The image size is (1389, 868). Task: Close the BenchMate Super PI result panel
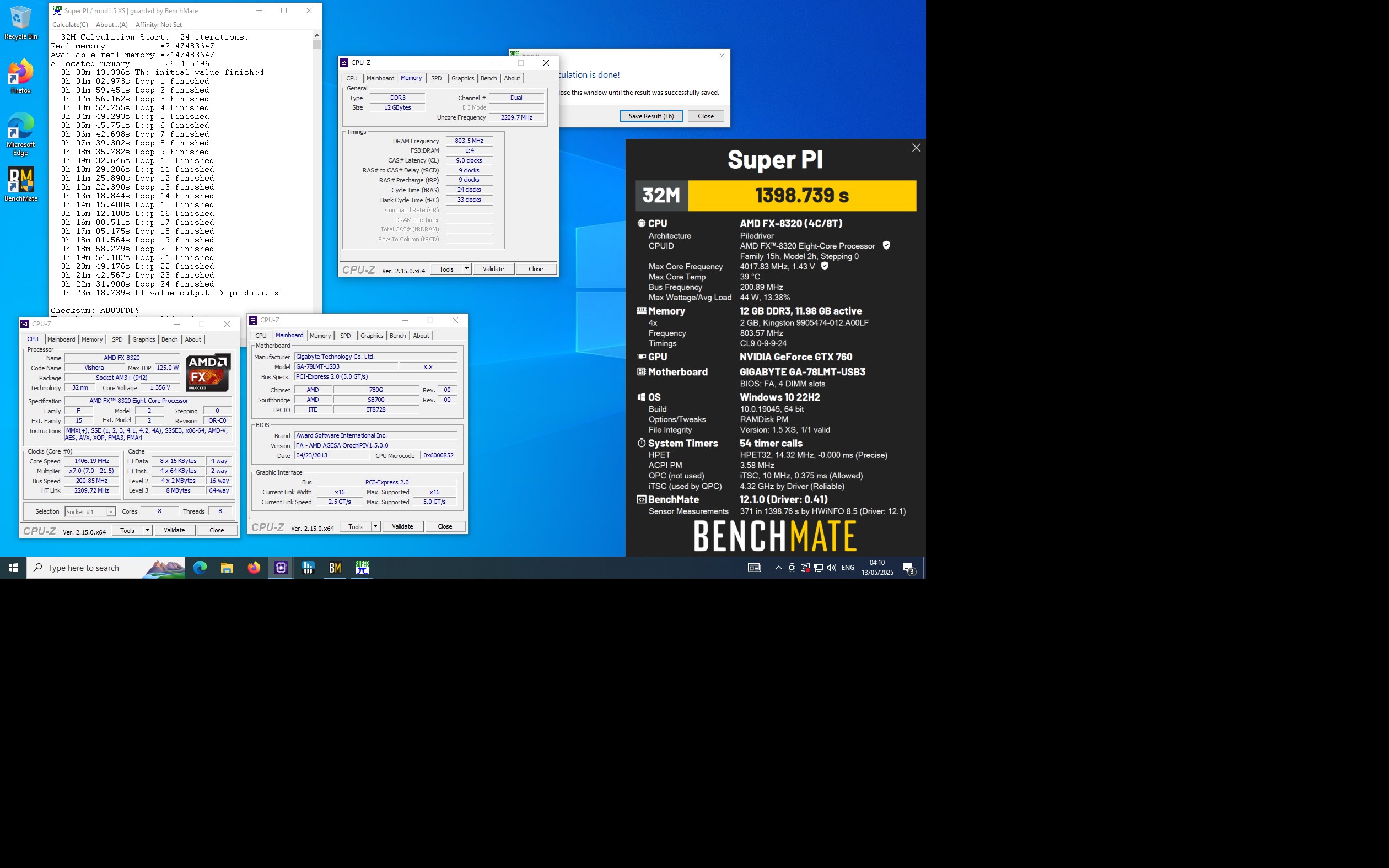coord(916,148)
